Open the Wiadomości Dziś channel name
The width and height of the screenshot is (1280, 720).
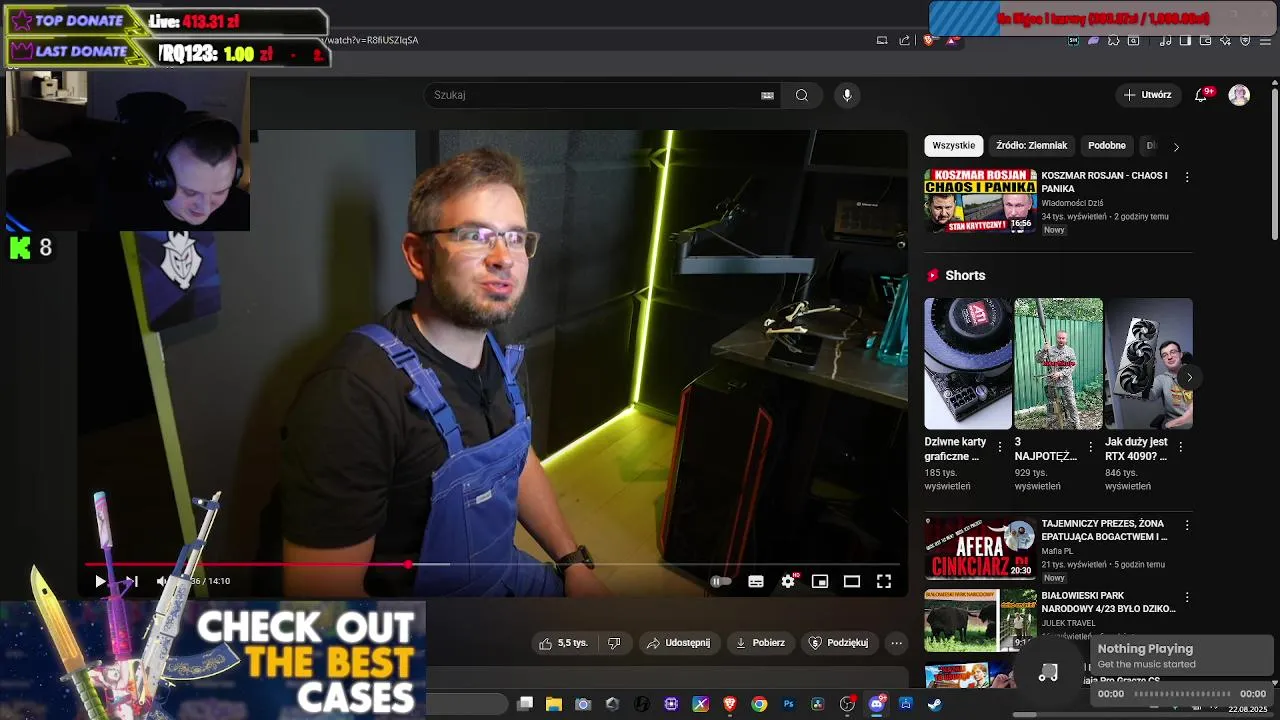pos(1072,203)
